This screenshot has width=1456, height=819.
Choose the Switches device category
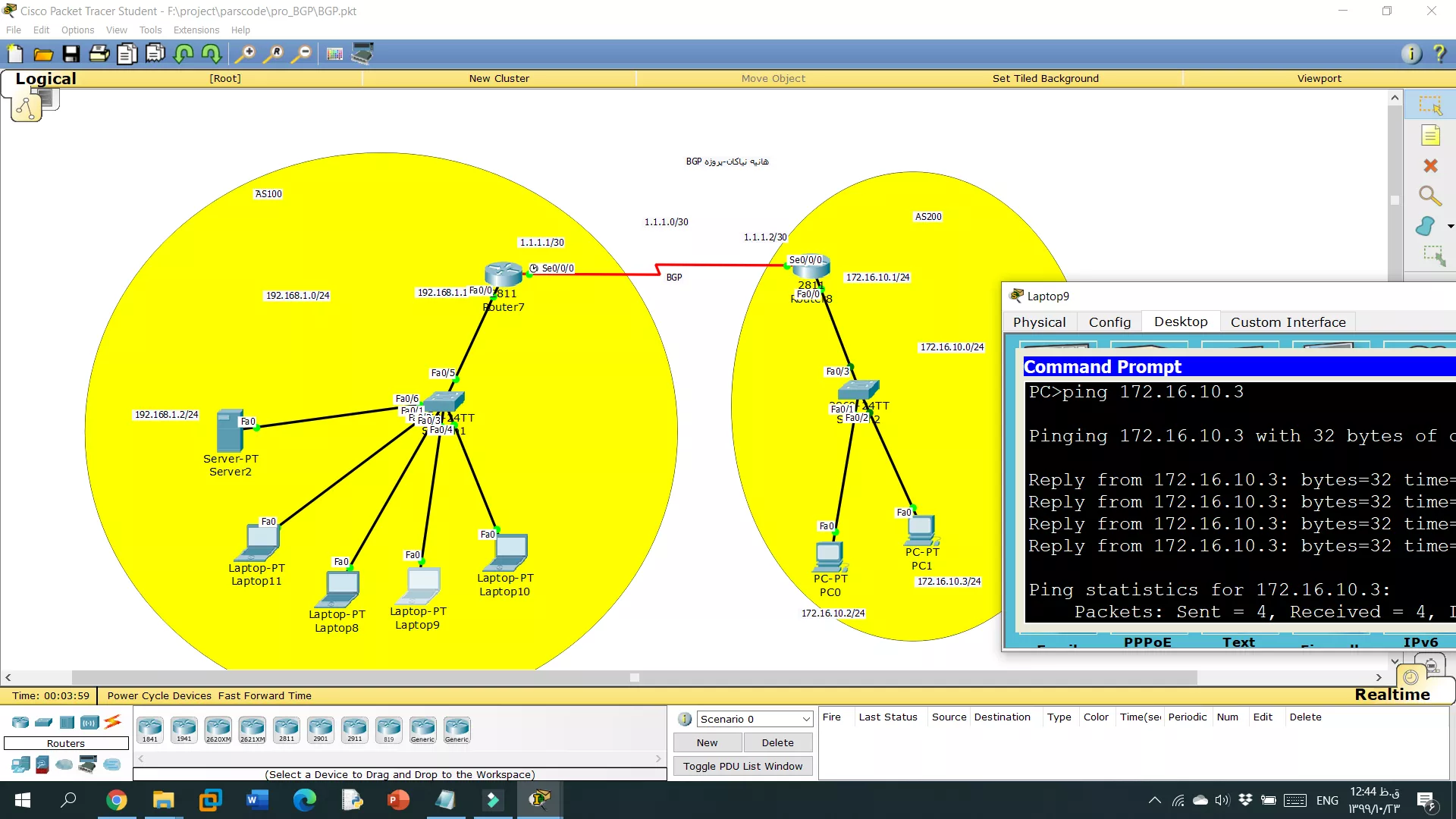[44, 722]
